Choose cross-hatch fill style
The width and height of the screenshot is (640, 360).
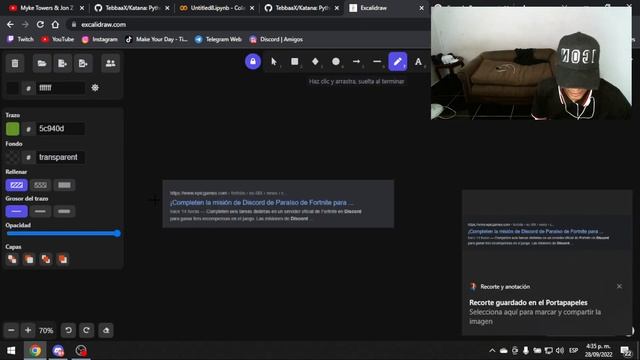tap(40, 185)
